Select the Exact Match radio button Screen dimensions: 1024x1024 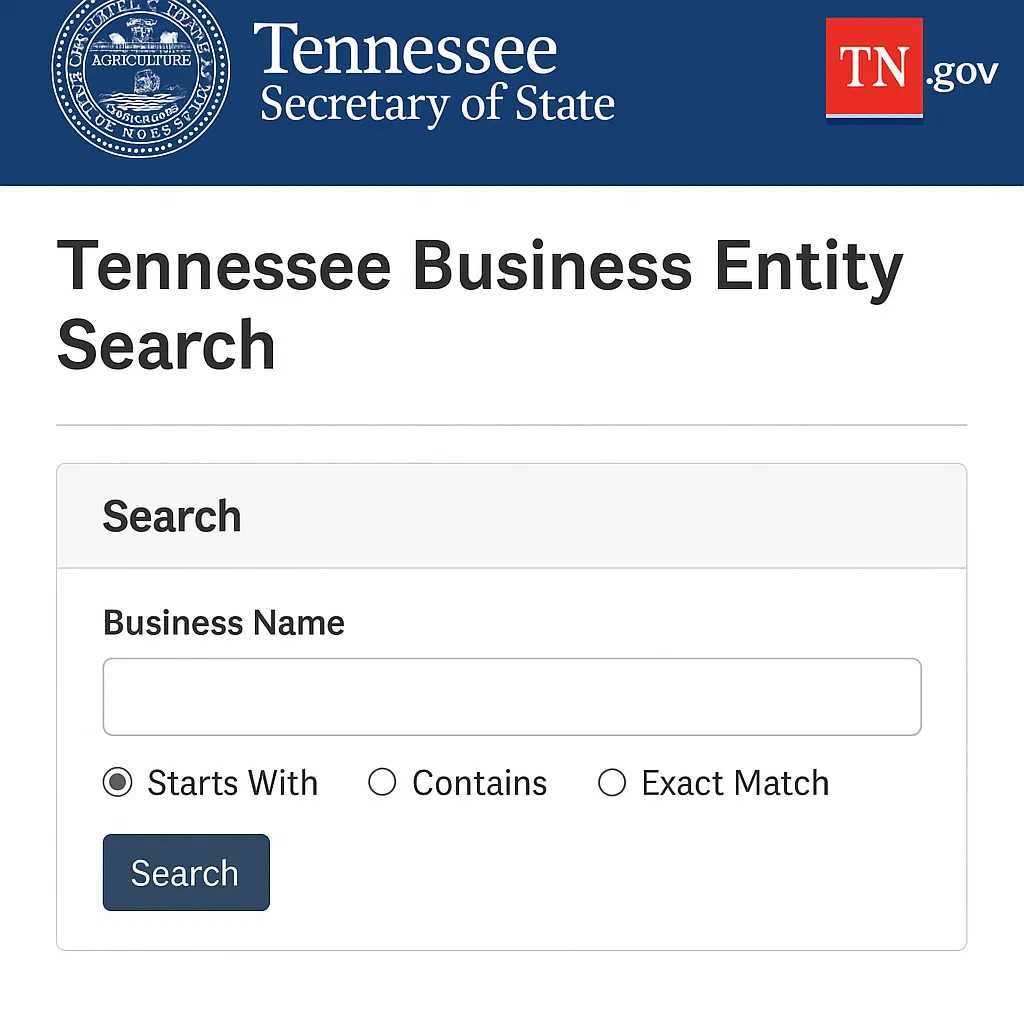[612, 782]
